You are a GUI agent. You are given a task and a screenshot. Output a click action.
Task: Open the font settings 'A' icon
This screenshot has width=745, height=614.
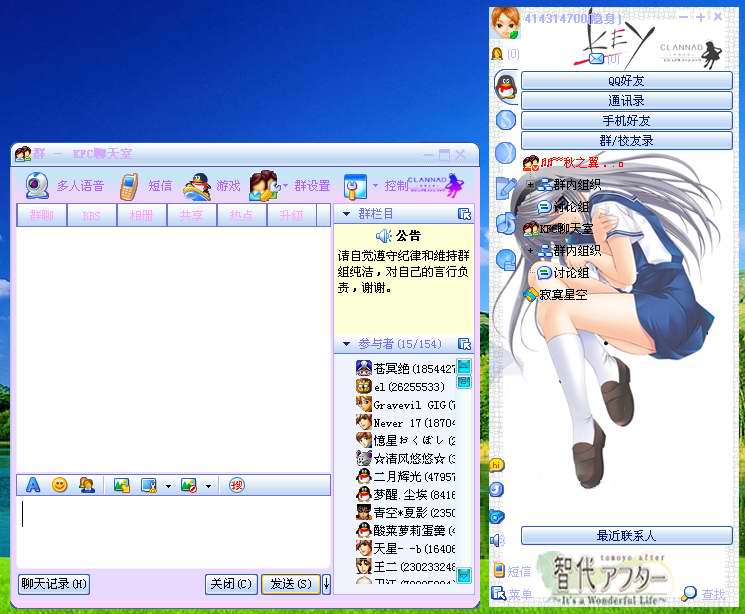pos(33,485)
